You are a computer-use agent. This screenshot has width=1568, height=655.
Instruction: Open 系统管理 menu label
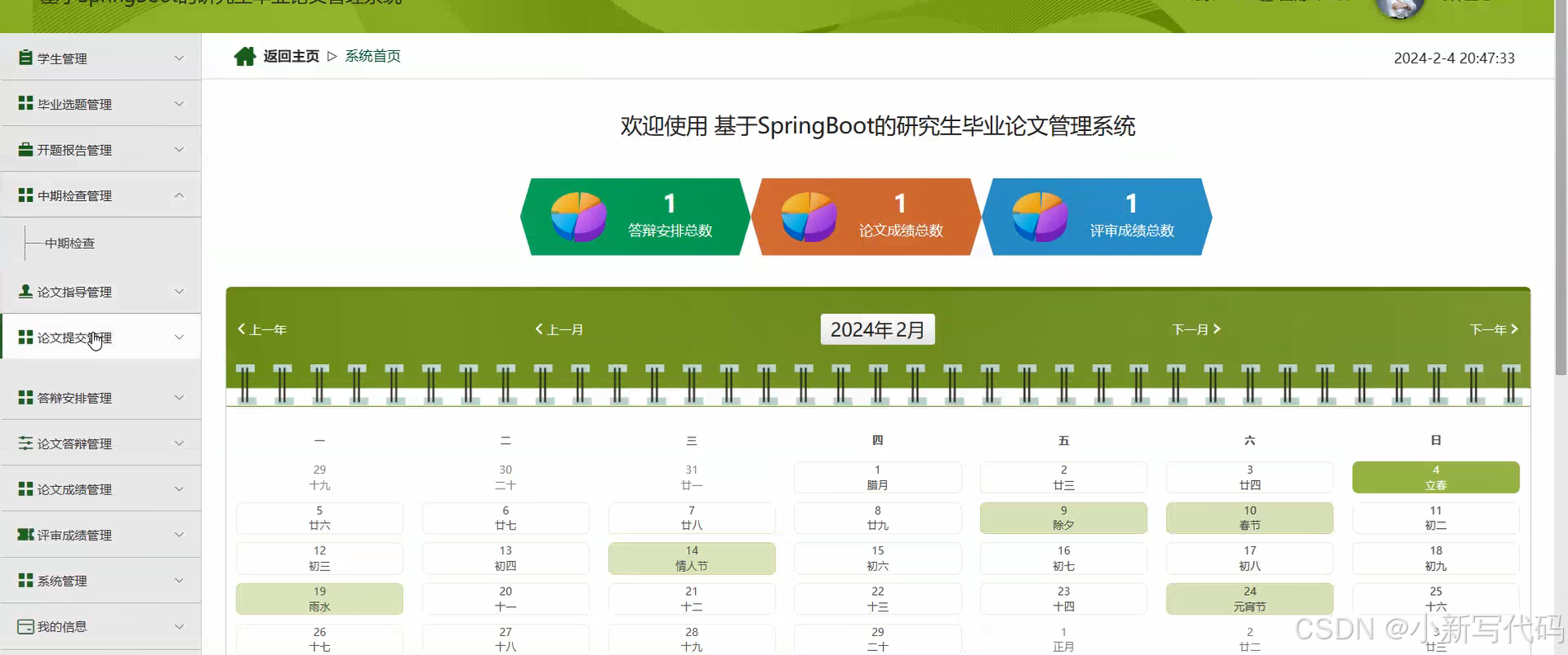[x=62, y=581]
